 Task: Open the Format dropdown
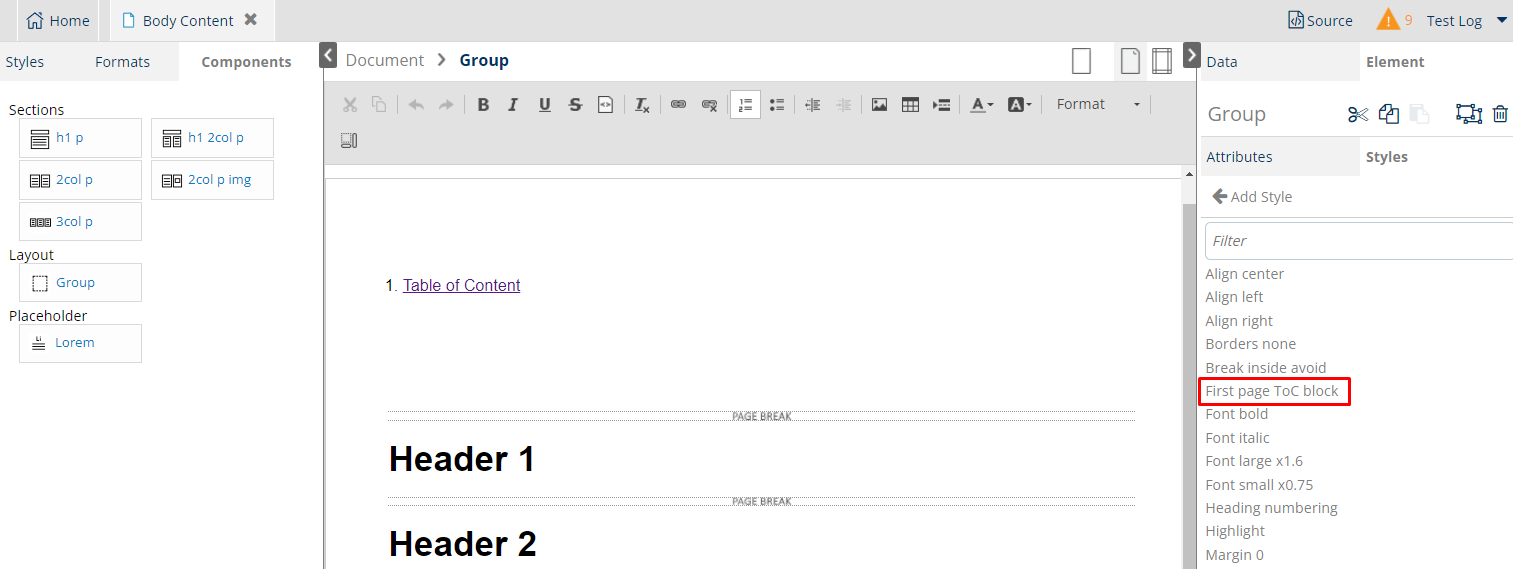pos(1097,105)
